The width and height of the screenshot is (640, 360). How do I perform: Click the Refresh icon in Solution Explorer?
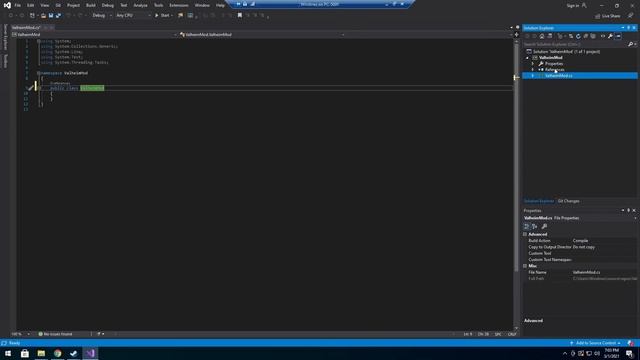pyautogui.click(x=578, y=36)
